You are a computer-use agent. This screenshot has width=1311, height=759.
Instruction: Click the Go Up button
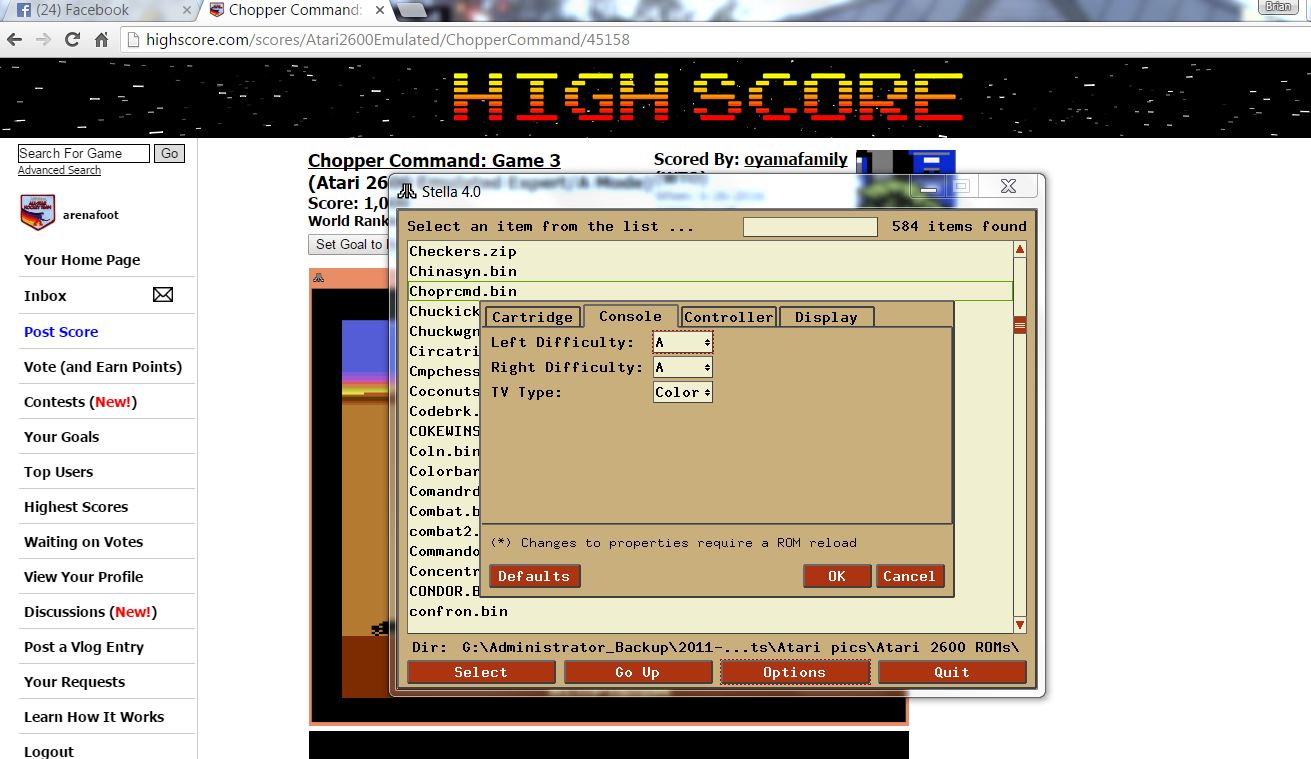coord(637,672)
